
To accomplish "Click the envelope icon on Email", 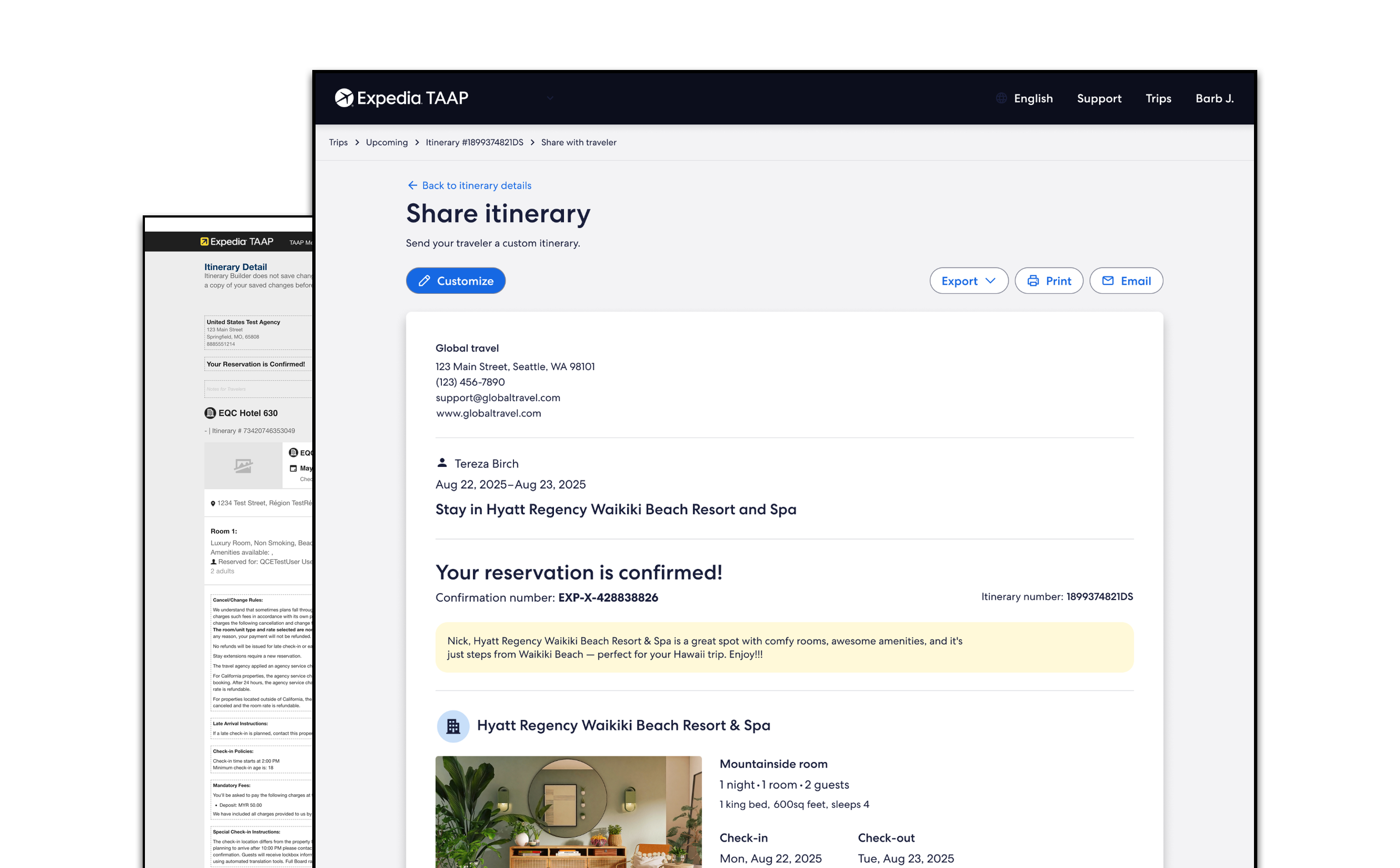I will click(x=1108, y=281).
